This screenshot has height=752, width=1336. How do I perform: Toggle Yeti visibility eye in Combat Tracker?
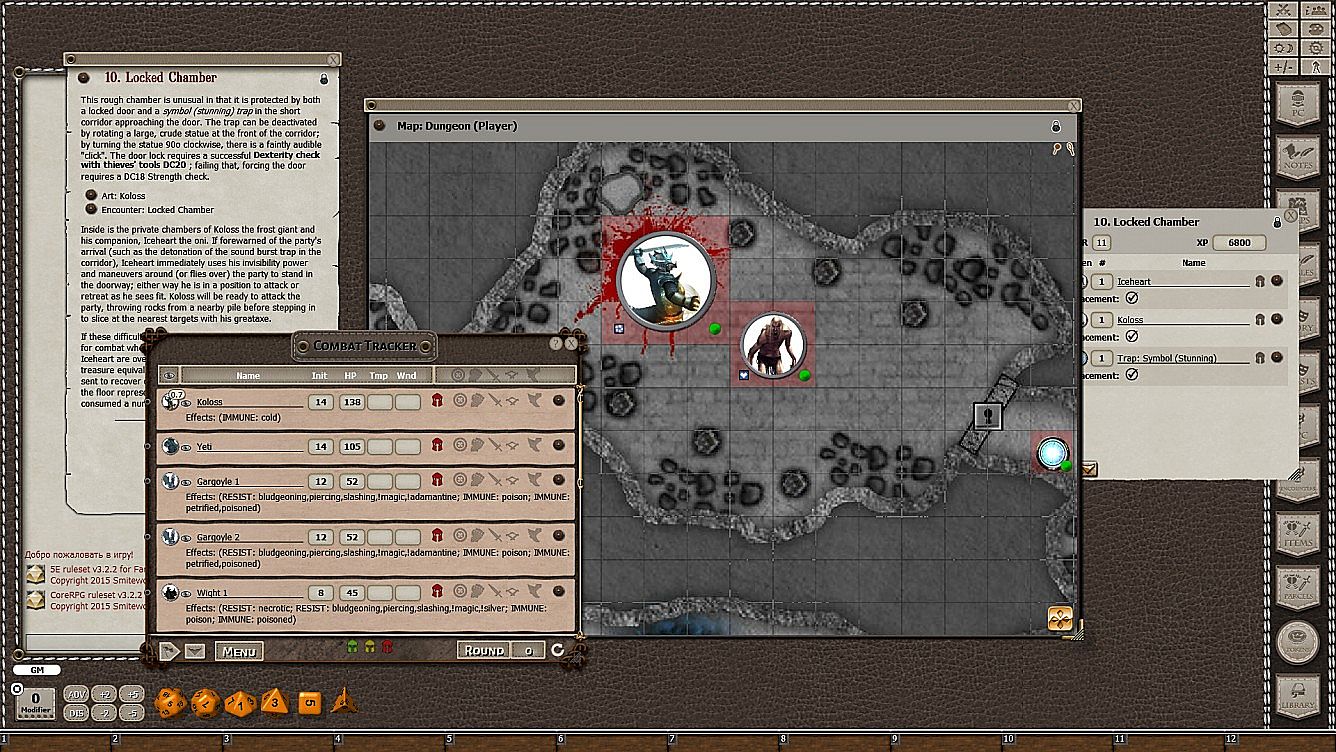coord(186,447)
